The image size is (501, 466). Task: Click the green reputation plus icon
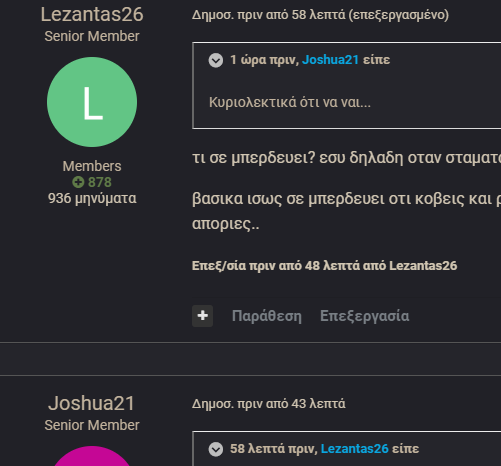click(x=78, y=182)
